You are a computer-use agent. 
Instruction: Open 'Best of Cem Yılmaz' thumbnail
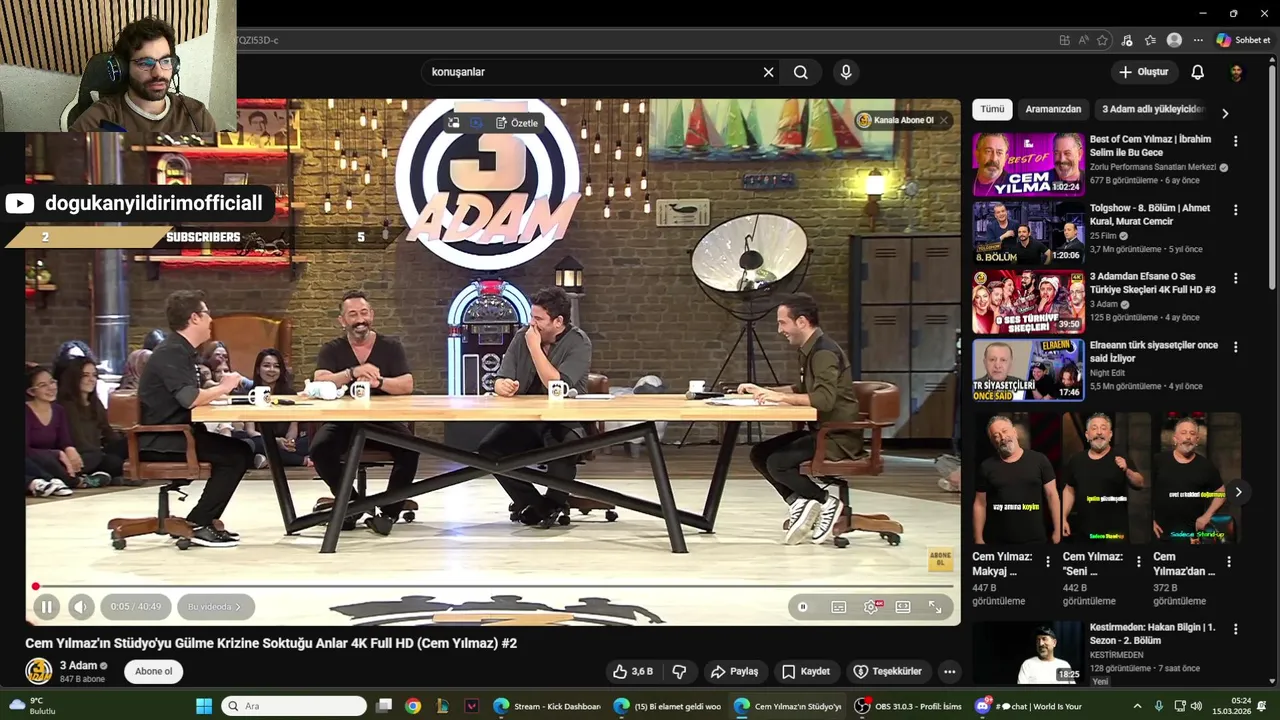[1028, 165]
